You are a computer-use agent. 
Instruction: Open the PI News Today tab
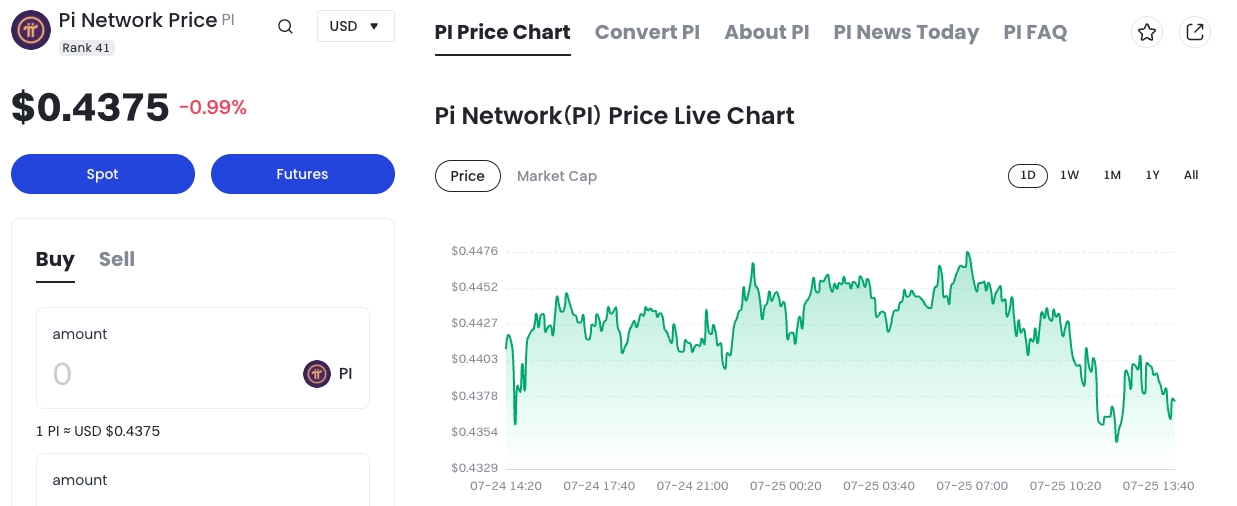point(906,32)
